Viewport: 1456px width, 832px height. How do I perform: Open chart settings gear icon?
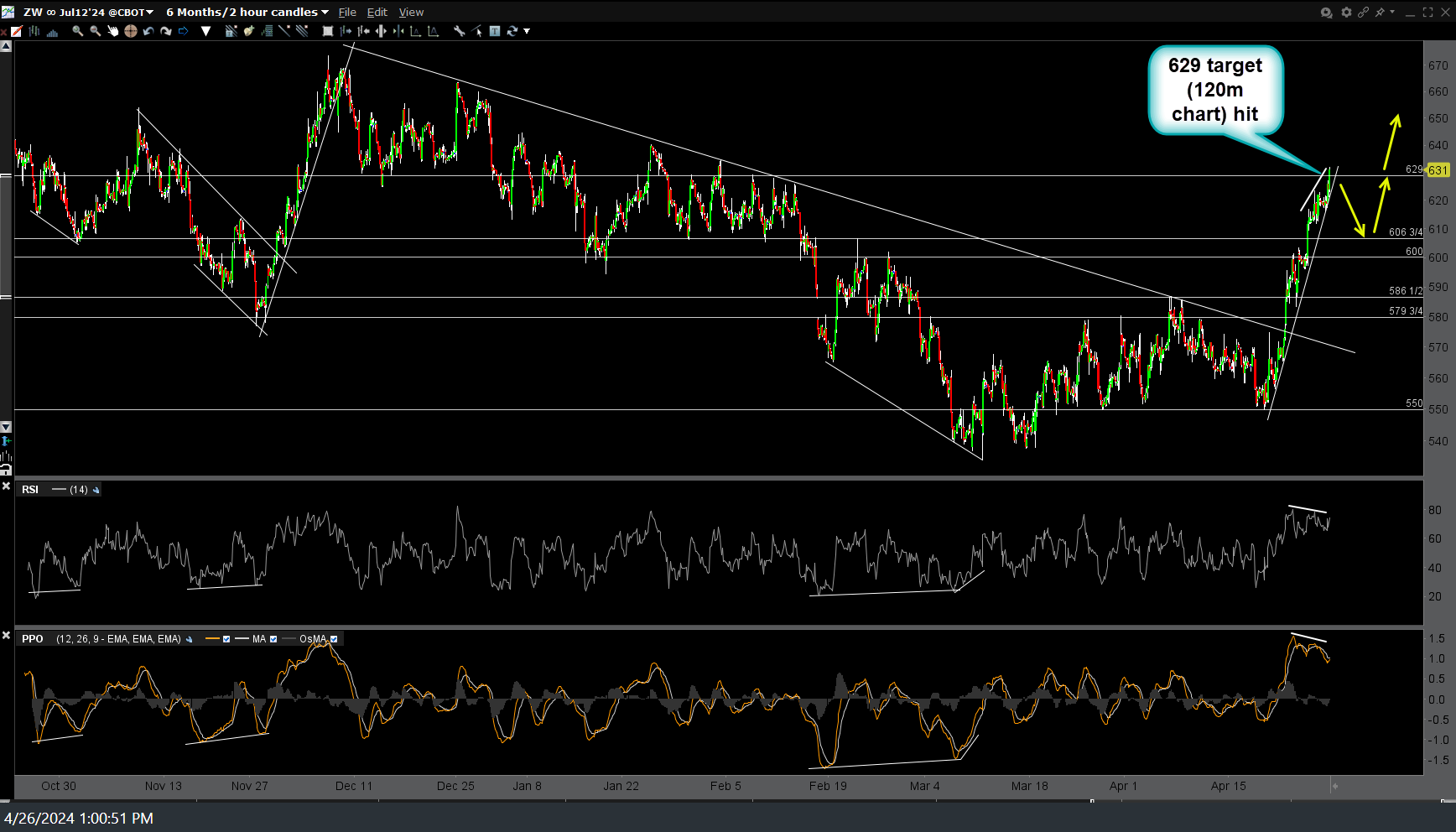(x=1346, y=12)
